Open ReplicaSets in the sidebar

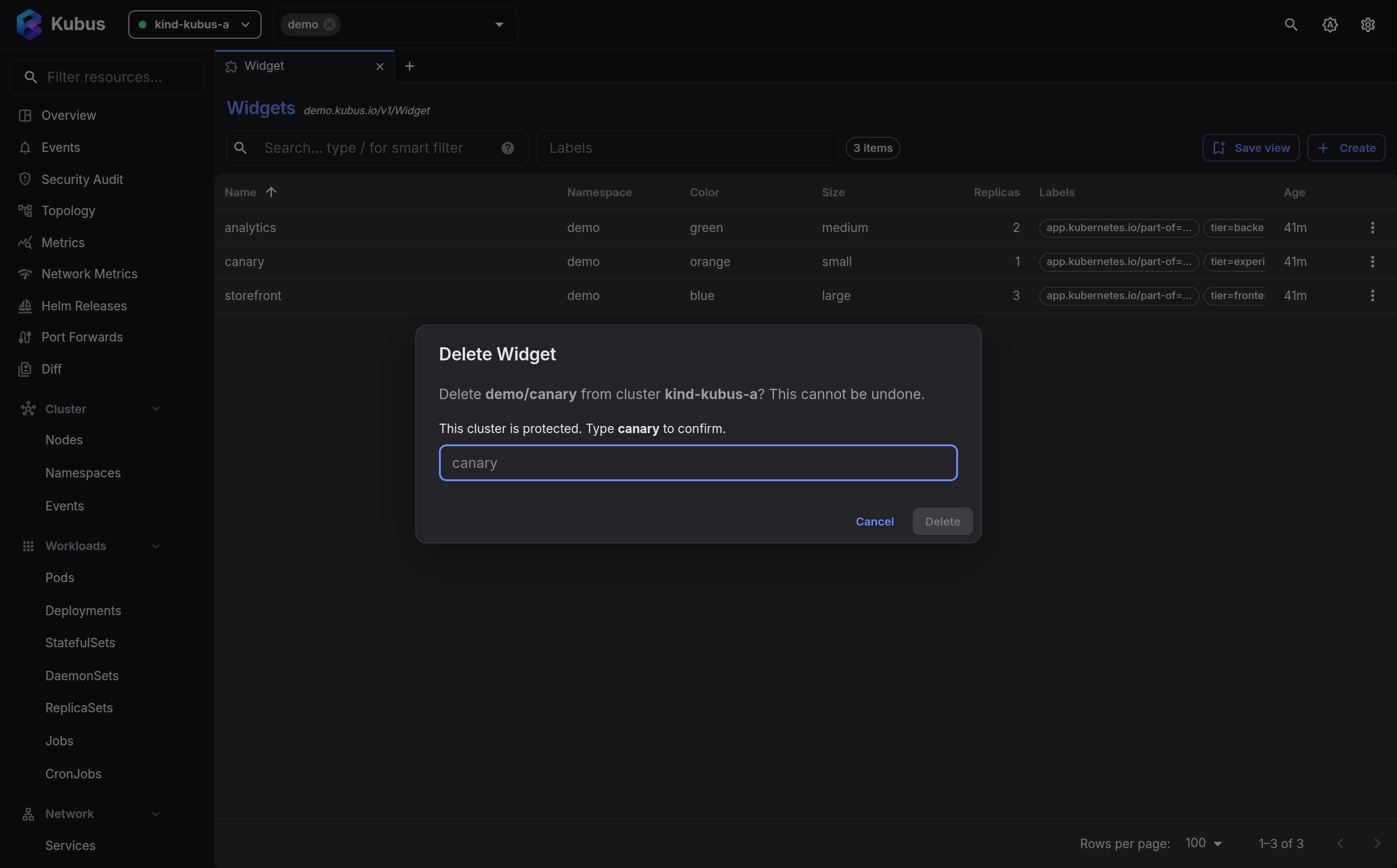click(x=79, y=708)
